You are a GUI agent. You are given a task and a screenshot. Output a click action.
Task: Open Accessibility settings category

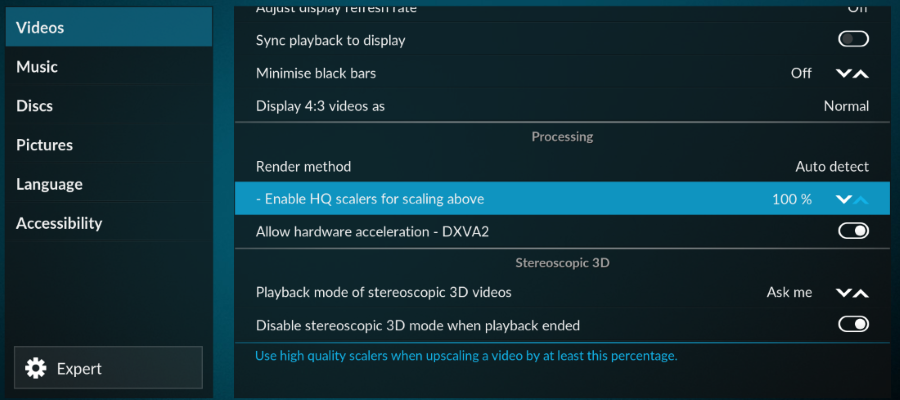(109, 223)
